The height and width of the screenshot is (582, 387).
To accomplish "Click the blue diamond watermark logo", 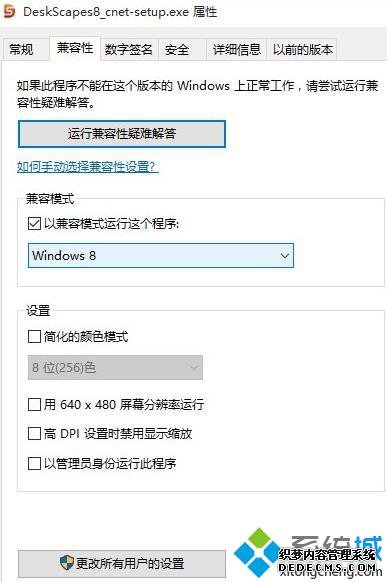I will [257, 552].
